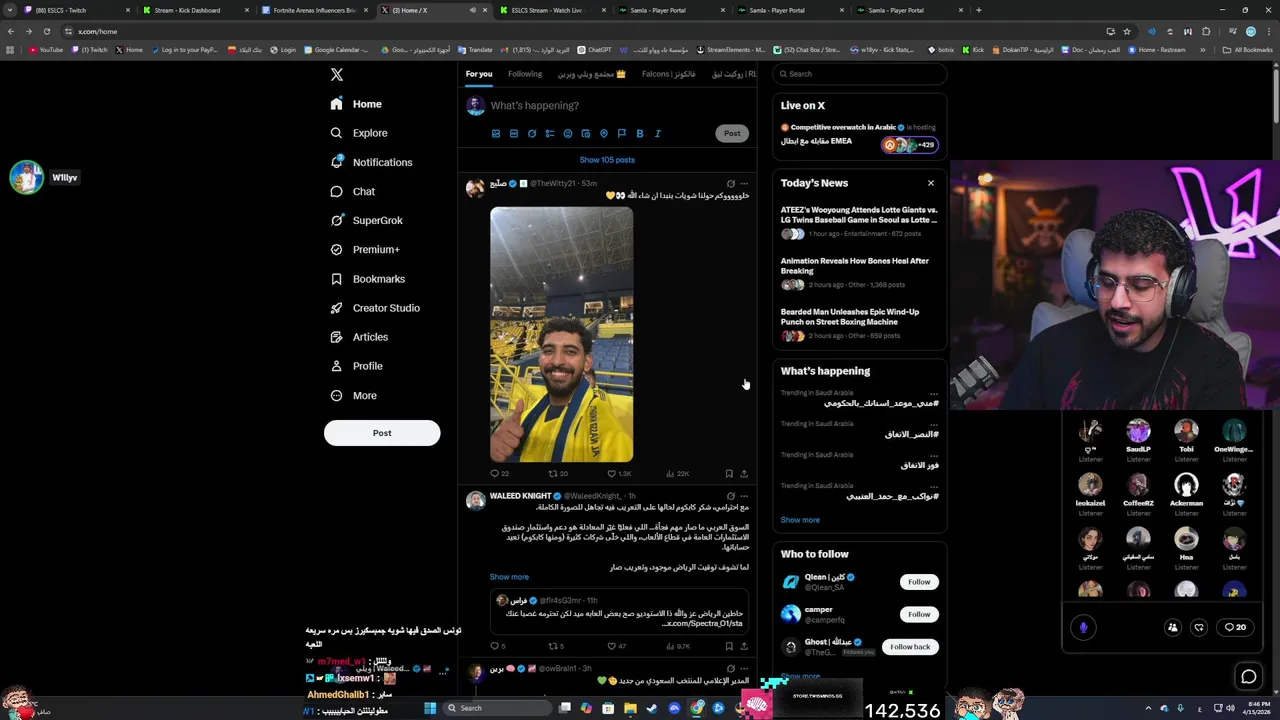Open Bookmarks in the sidebar
The image size is (1280, 720).
[x=367, y=279]
